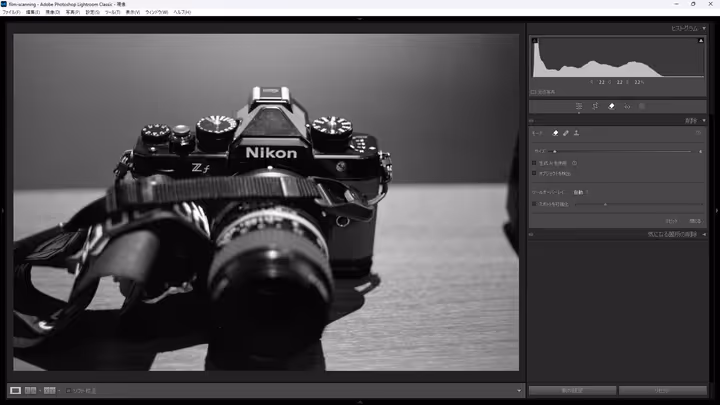Choose the Heal mode bandage icon

coord(566,132)
